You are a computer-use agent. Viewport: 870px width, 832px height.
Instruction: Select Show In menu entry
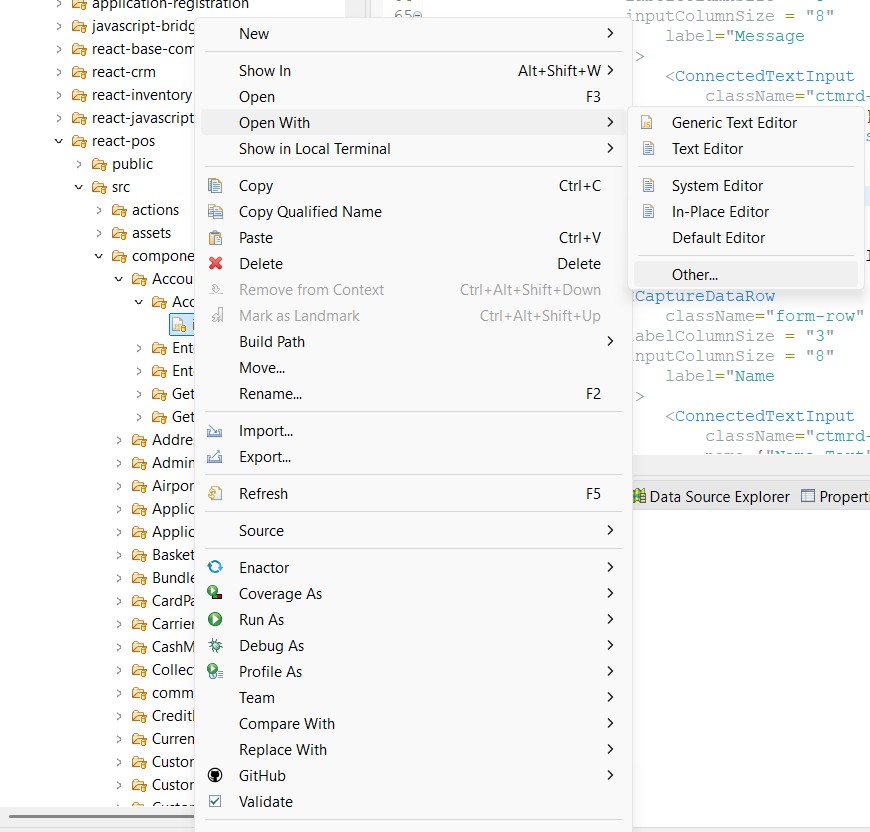413,70
